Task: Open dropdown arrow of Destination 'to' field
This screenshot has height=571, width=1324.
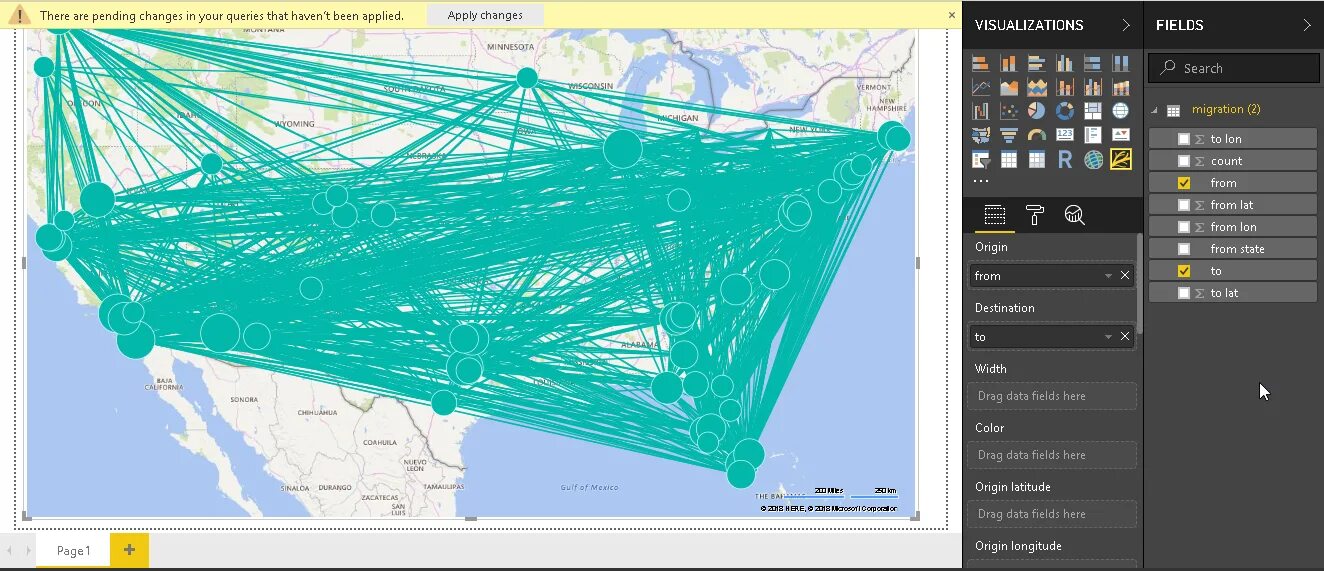Action: pos(1108,337)
